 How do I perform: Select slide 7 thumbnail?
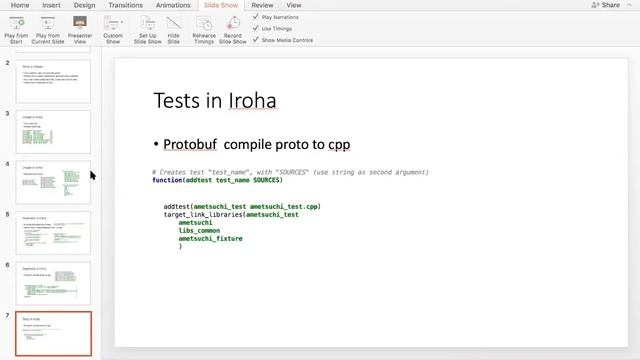53,333
